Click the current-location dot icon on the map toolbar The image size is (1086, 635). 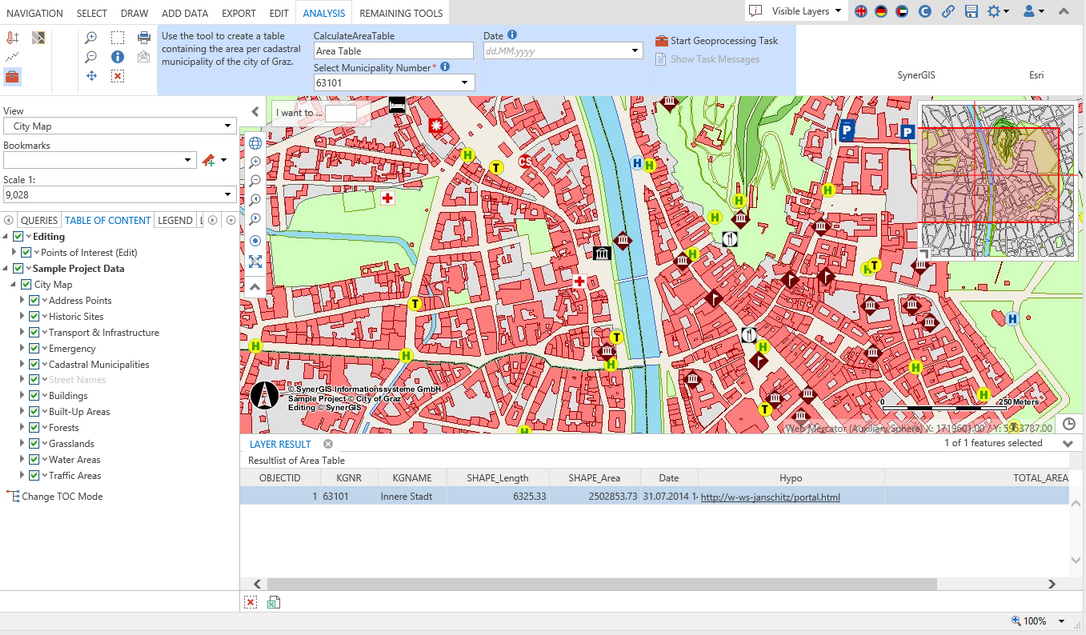pyautogui.click(x=255, y=240)
